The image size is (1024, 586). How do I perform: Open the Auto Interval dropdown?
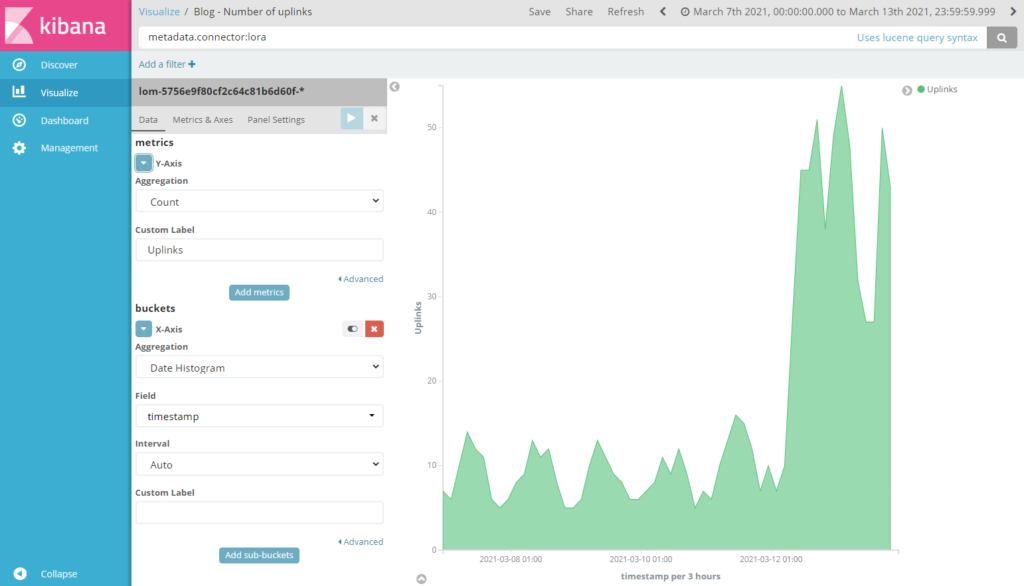259,464
